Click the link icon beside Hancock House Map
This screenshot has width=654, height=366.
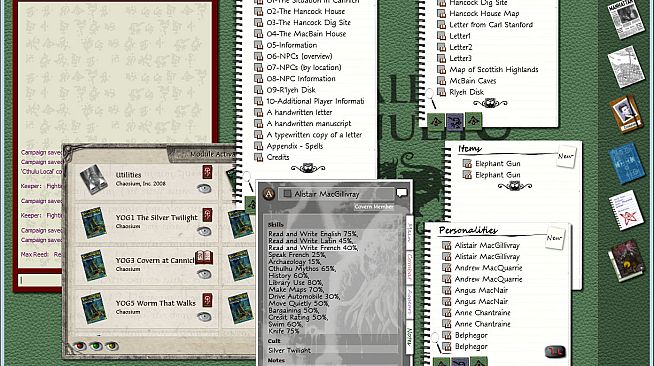click(441, 13)
